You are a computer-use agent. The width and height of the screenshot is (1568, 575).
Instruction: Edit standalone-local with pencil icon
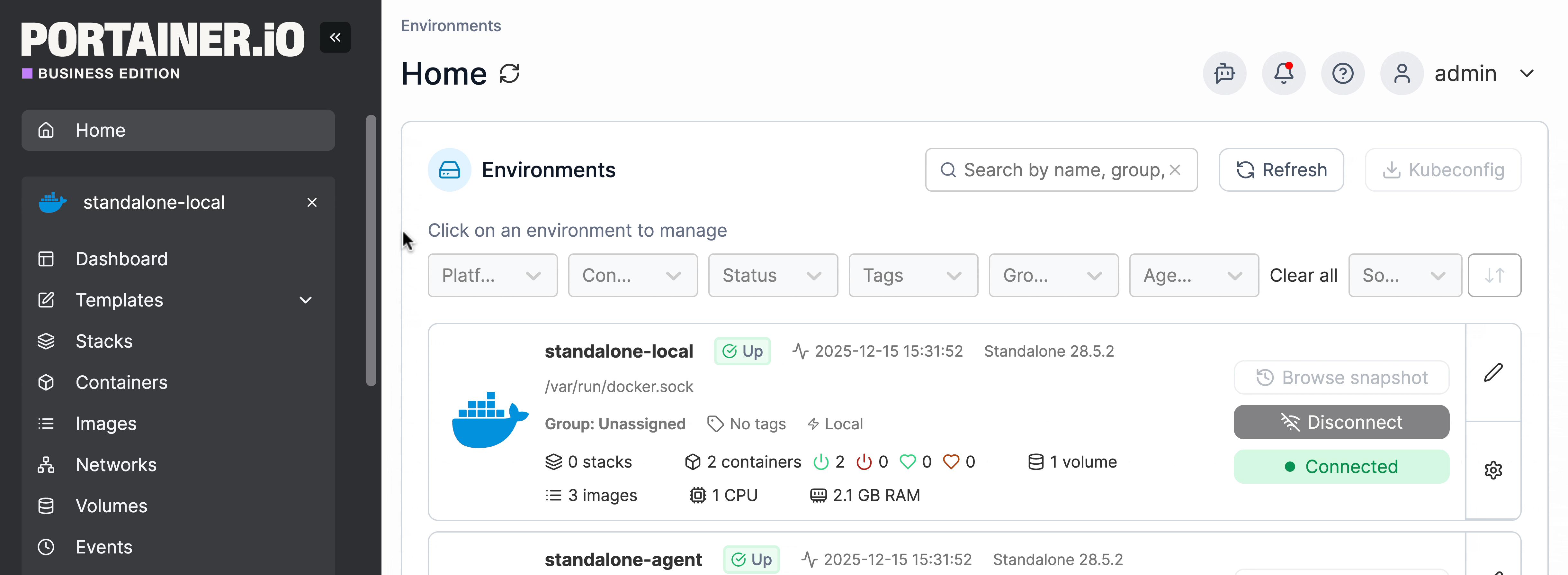click(1492, 372)
